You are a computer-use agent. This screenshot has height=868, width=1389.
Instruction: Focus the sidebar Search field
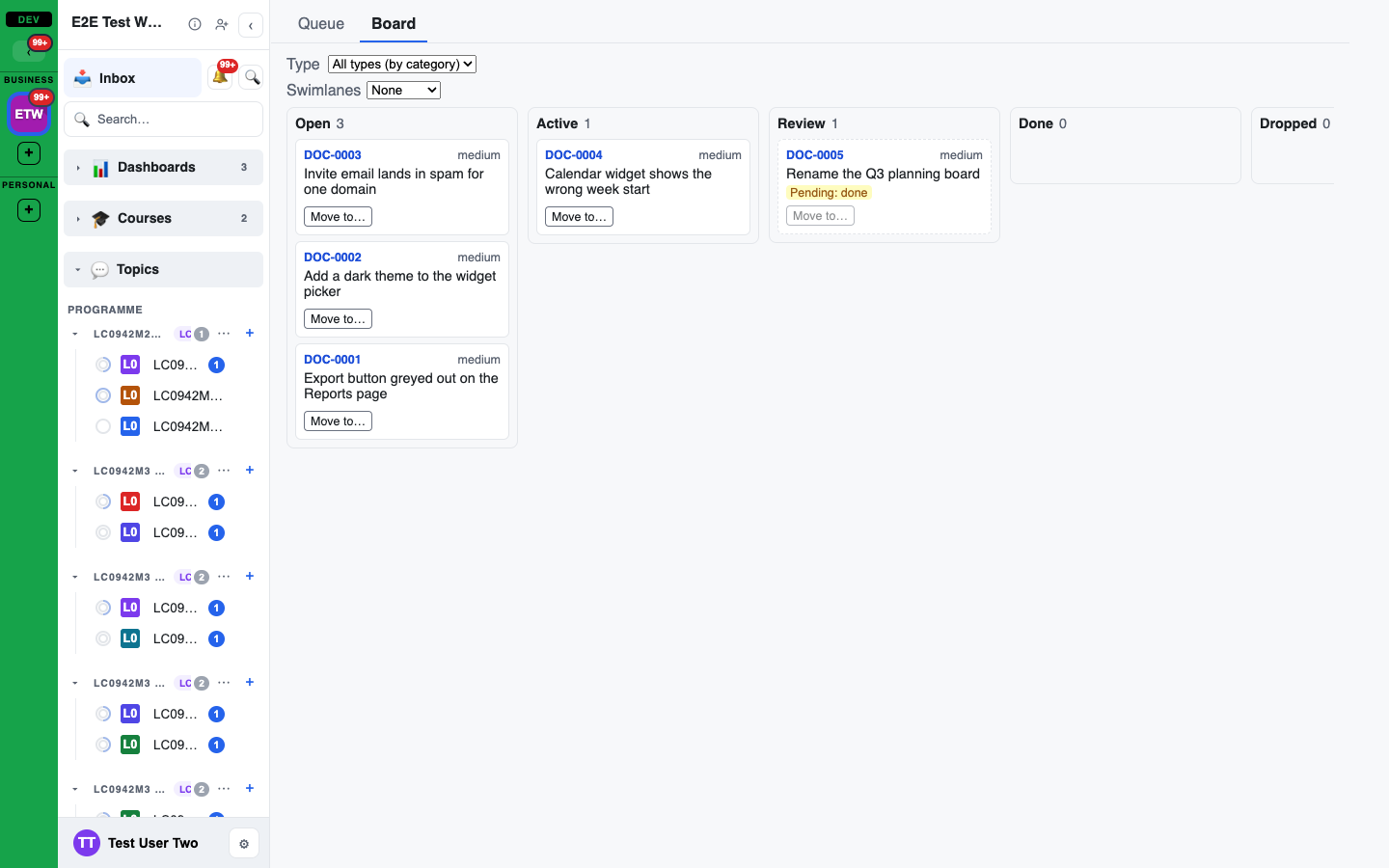click(x=163, y=120)
